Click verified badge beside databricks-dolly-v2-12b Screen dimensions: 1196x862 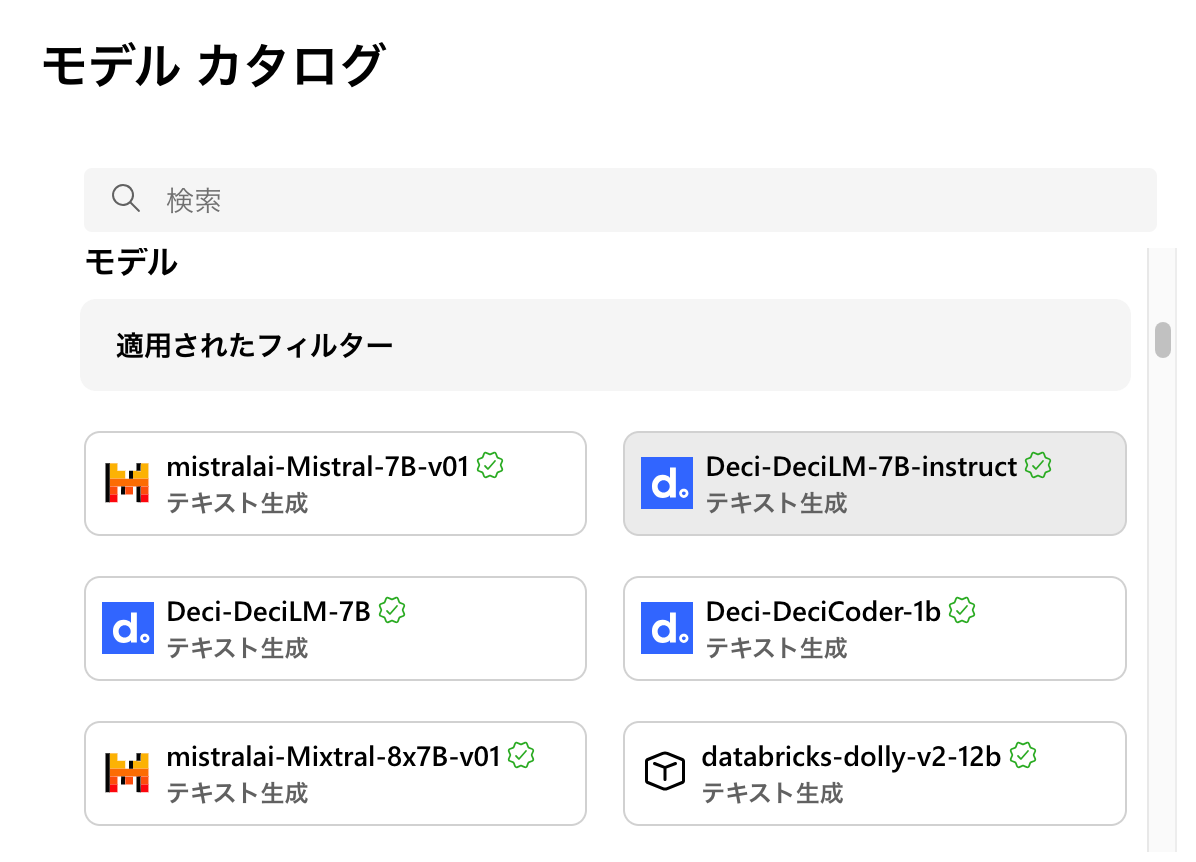[1022, 755]
